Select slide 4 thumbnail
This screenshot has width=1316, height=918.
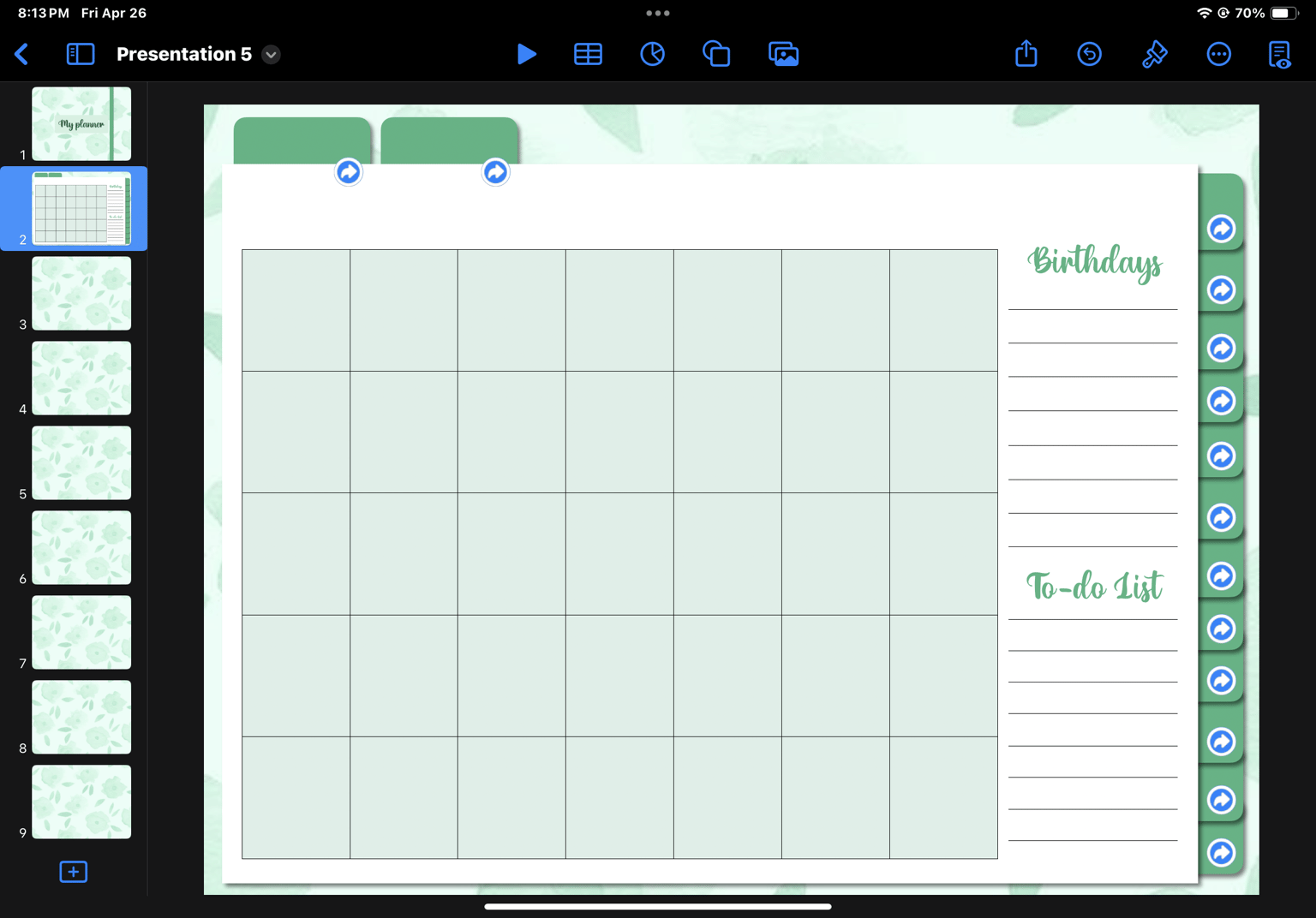click(x=81, y=378)
